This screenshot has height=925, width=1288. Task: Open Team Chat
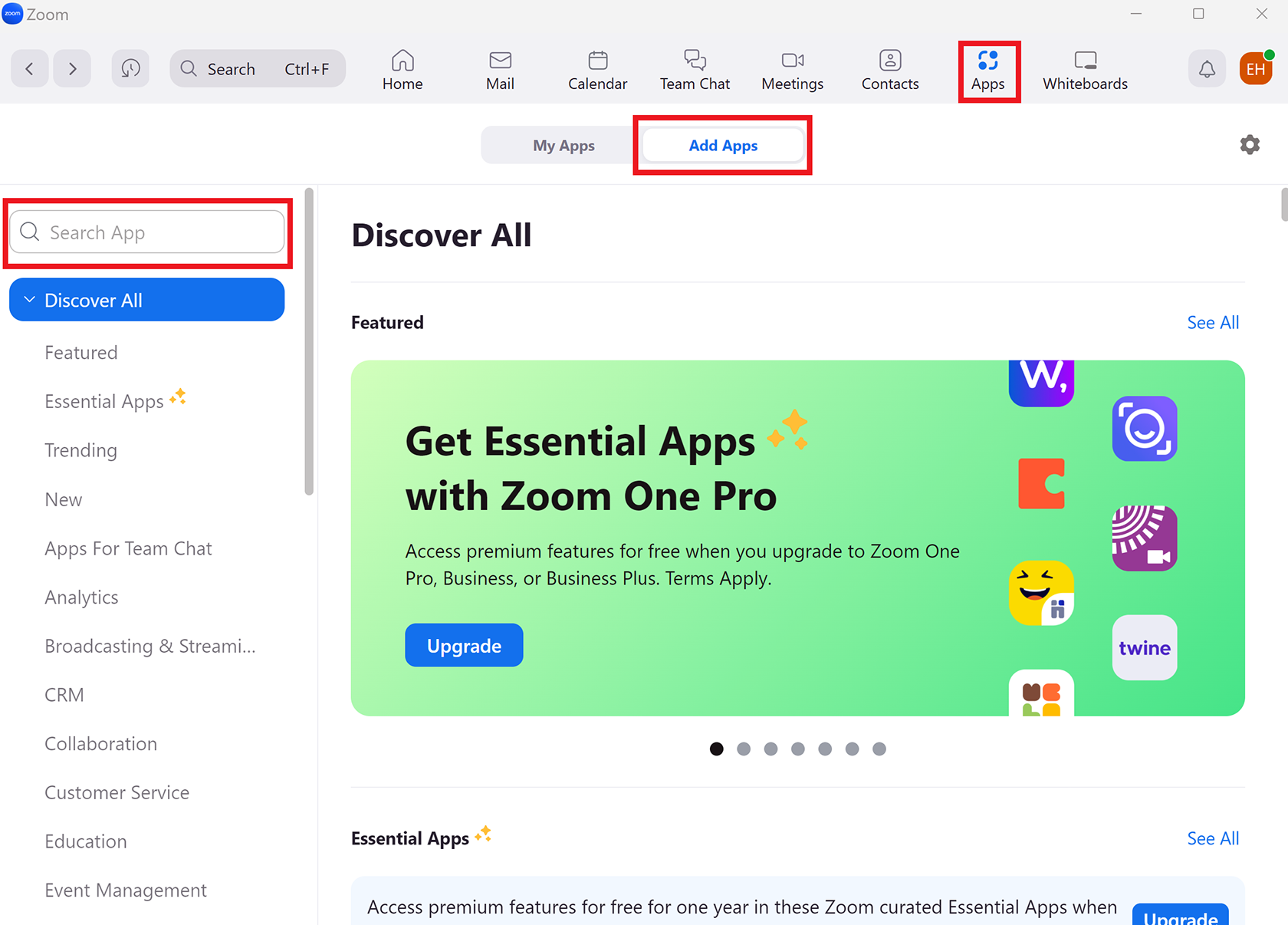[695, 71]
